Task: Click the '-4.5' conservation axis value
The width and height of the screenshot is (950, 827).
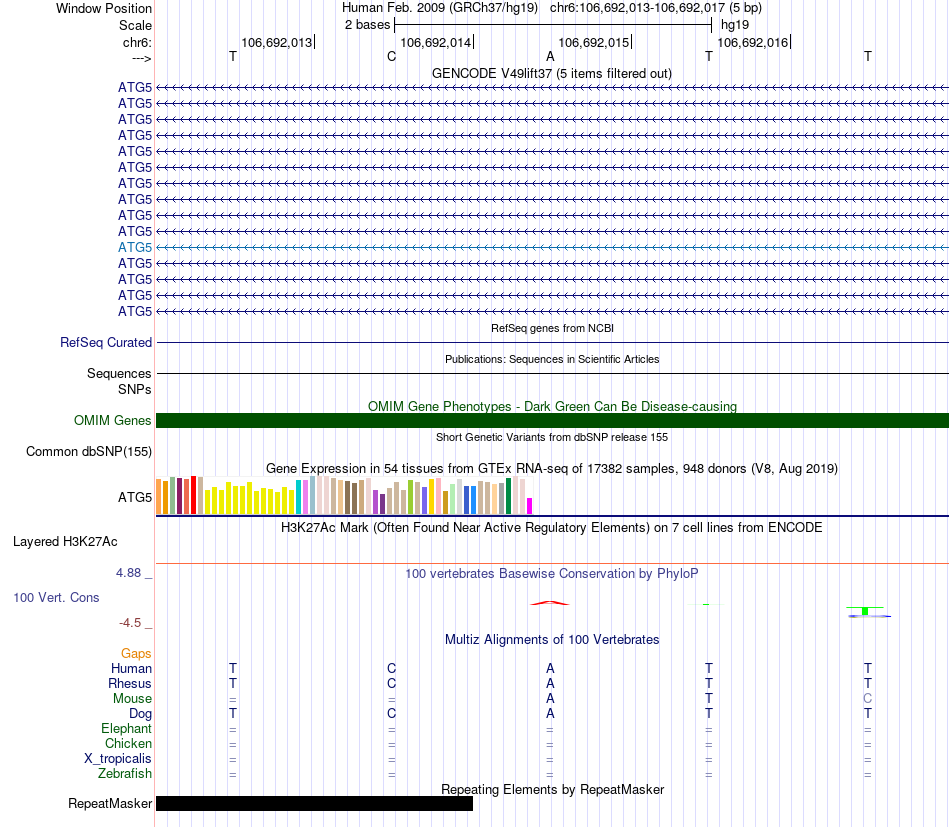Action: 130,623
